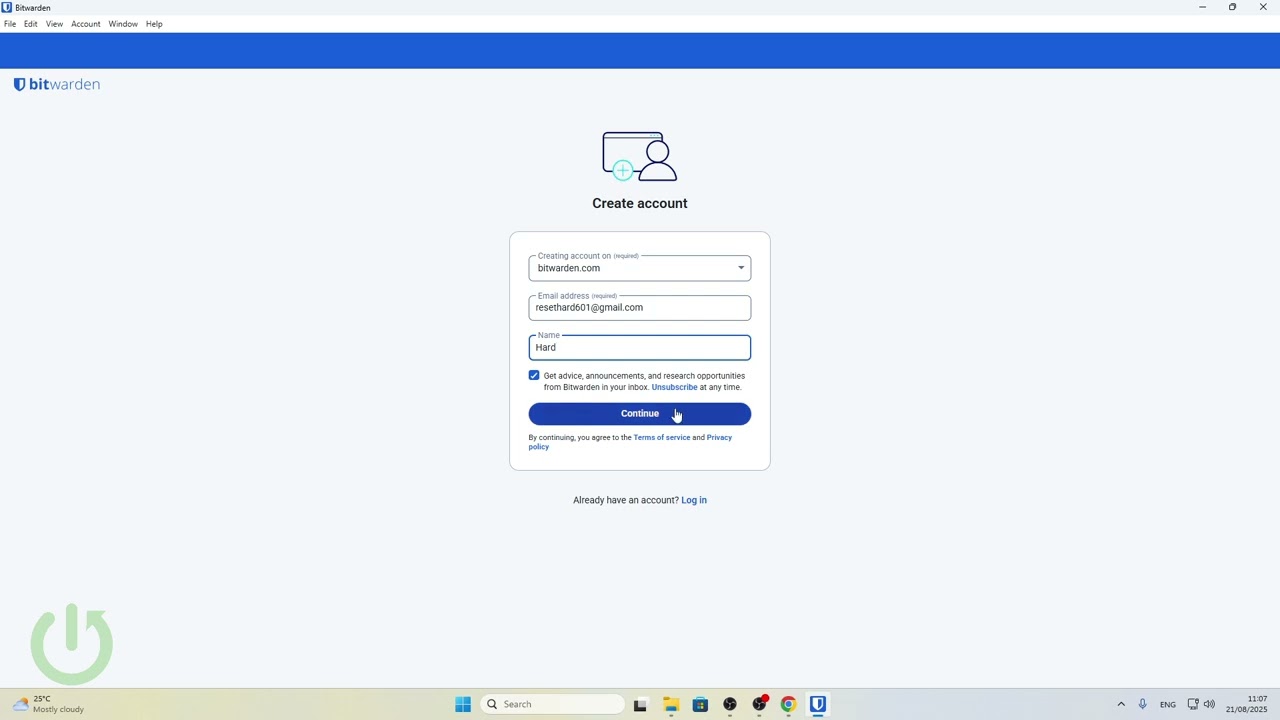Click the Bitwarden app icon in title bar
This screenshot has height=720, width=1280.
point(7,7)
